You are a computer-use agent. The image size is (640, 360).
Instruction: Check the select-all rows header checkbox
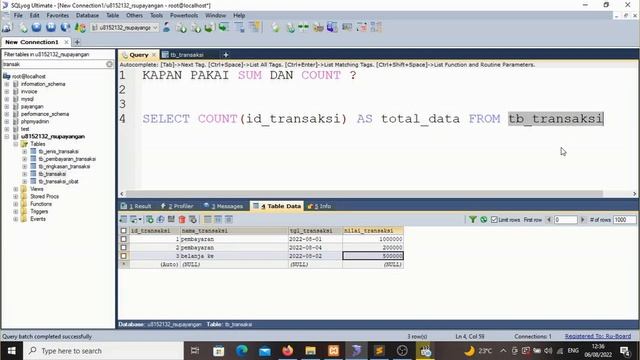pos(124,231)
